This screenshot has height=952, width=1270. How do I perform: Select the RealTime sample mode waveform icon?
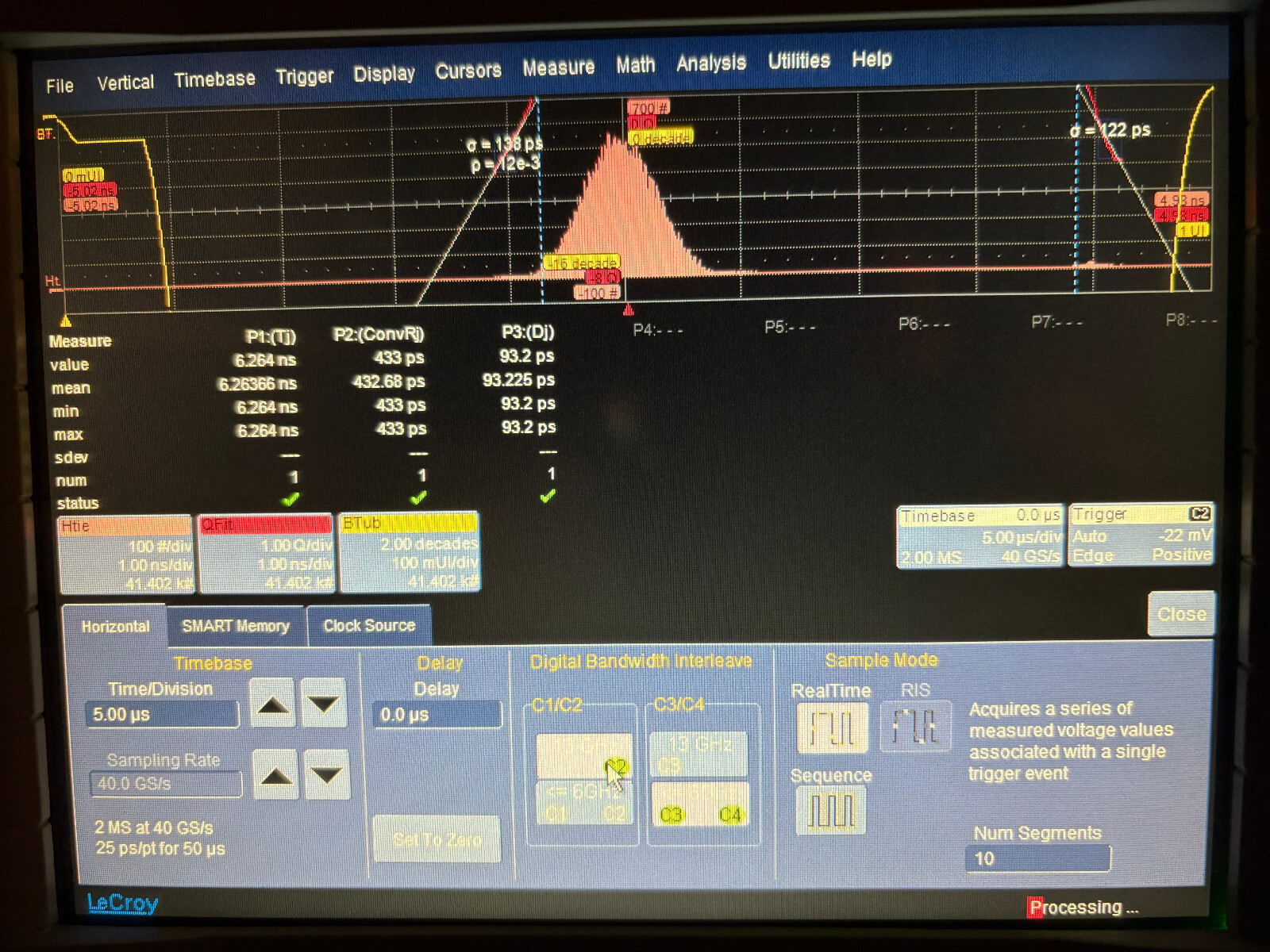(831, 728)
